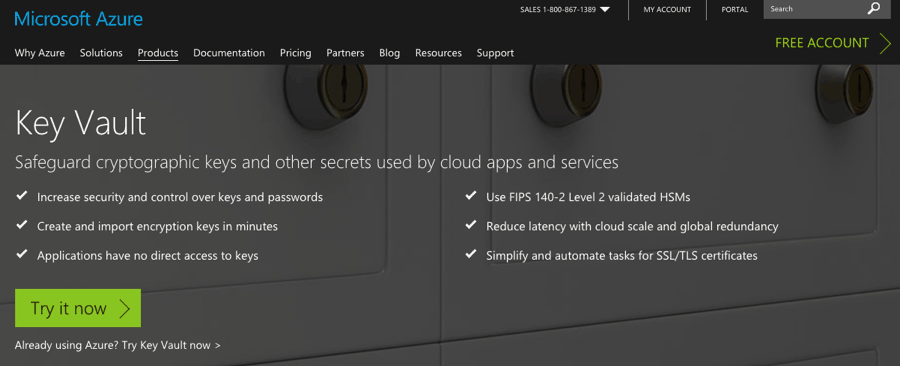
Task: Click MY ACCOUNT link
Action: tap(667, 10)
